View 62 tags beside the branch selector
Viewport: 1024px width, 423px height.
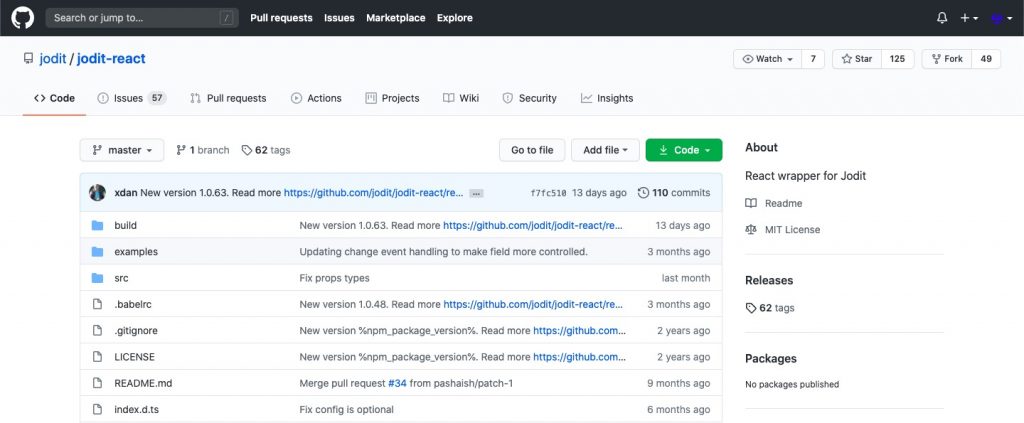[x=266, y=150]
